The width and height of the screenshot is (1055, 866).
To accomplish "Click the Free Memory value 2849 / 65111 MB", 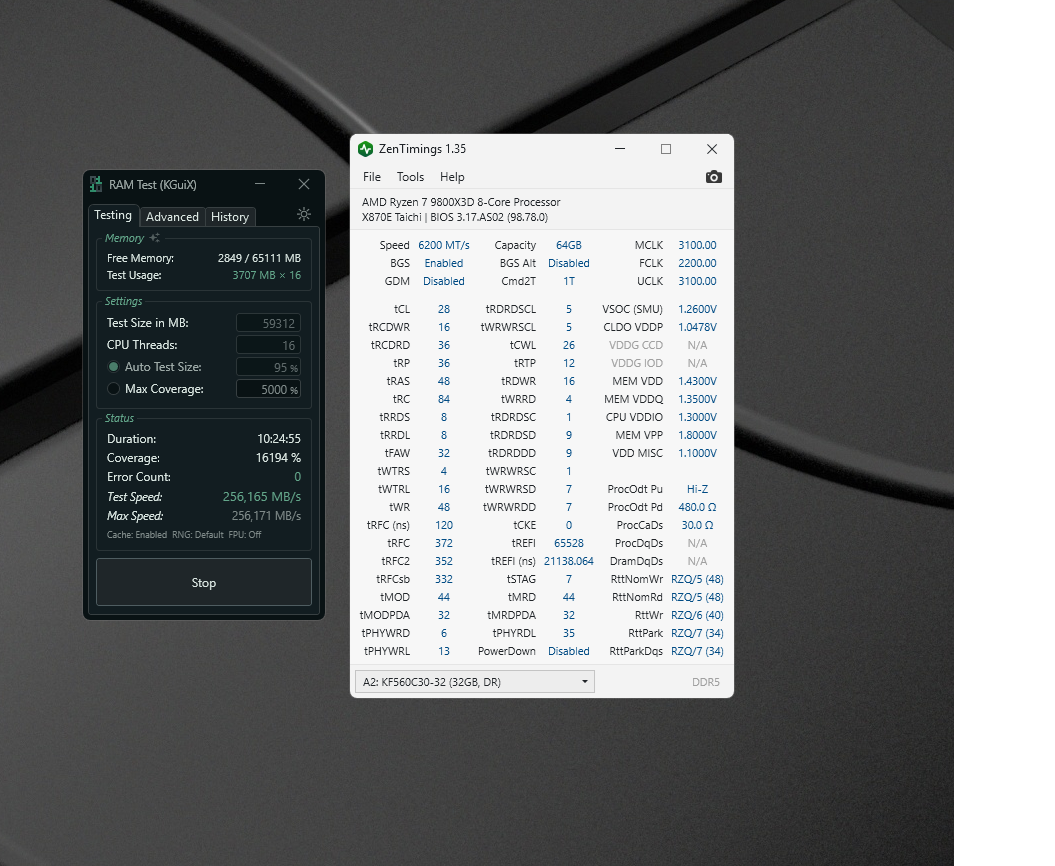I will coord(259,258).
